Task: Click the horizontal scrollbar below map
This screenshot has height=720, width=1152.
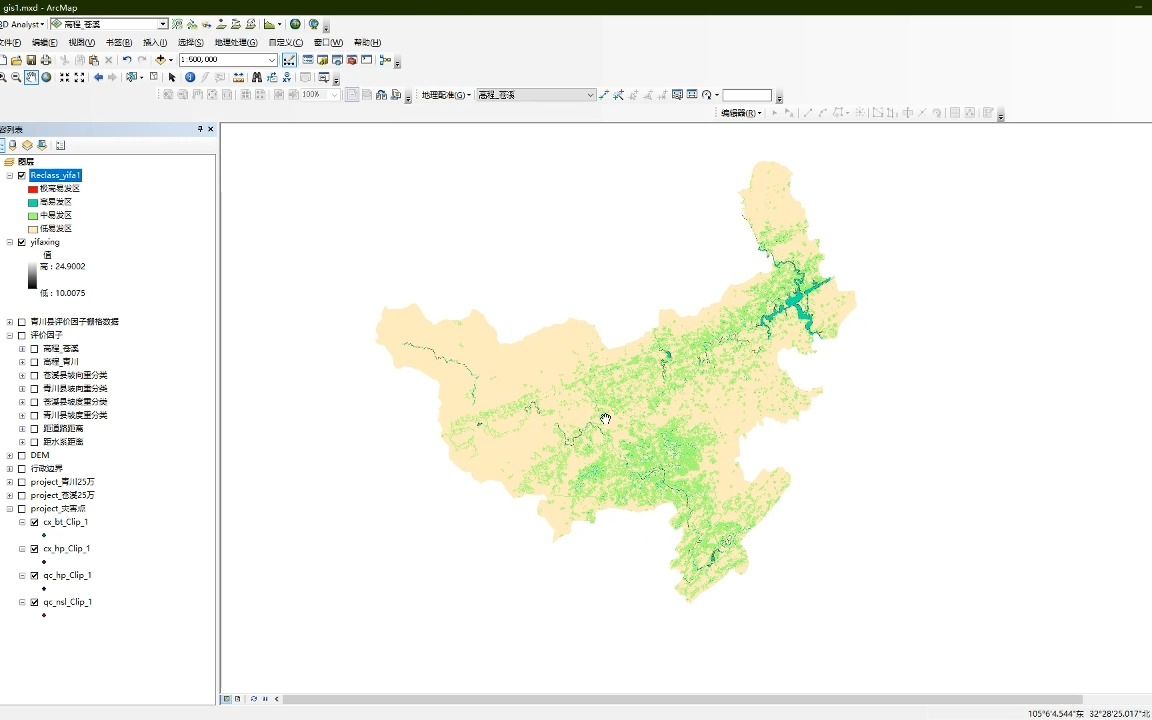Action: click(682, 699)
